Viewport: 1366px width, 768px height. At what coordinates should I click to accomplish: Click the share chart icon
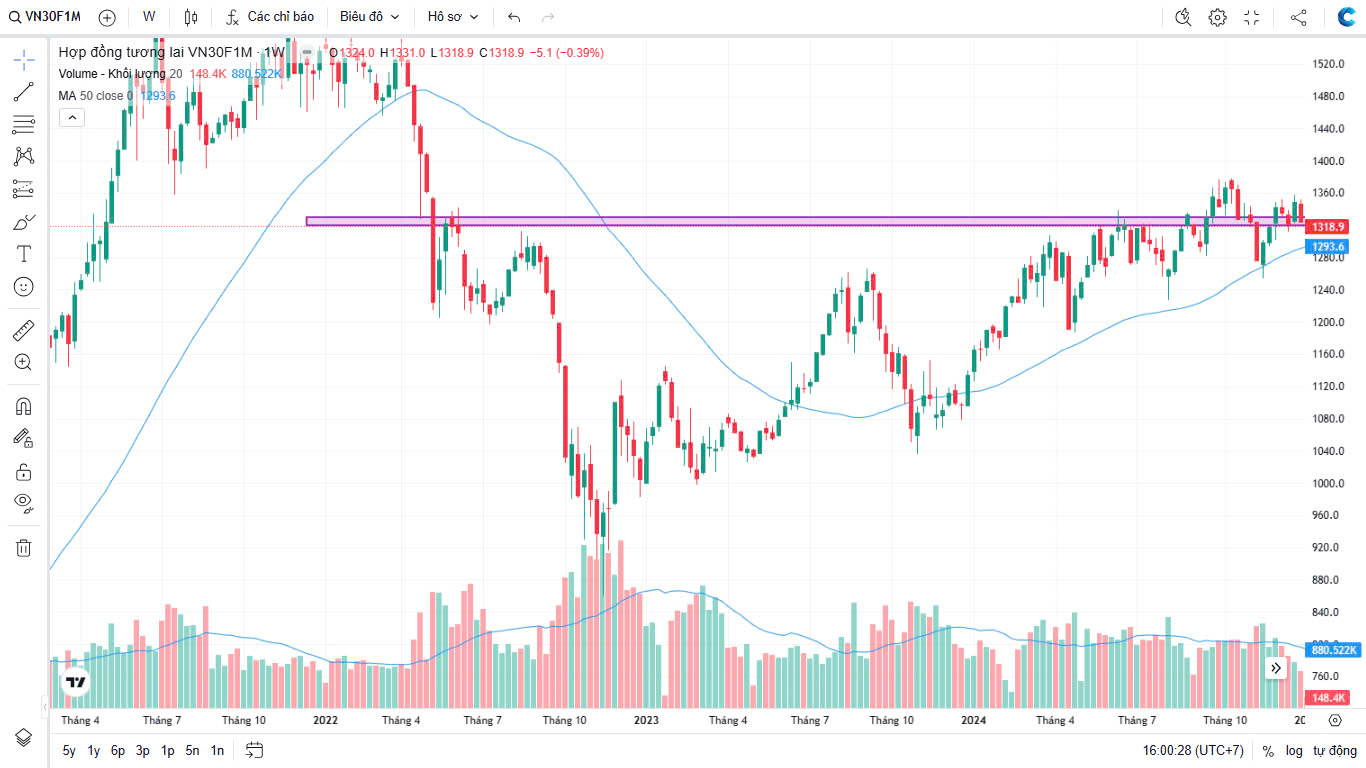click(x=1298, y=17)
